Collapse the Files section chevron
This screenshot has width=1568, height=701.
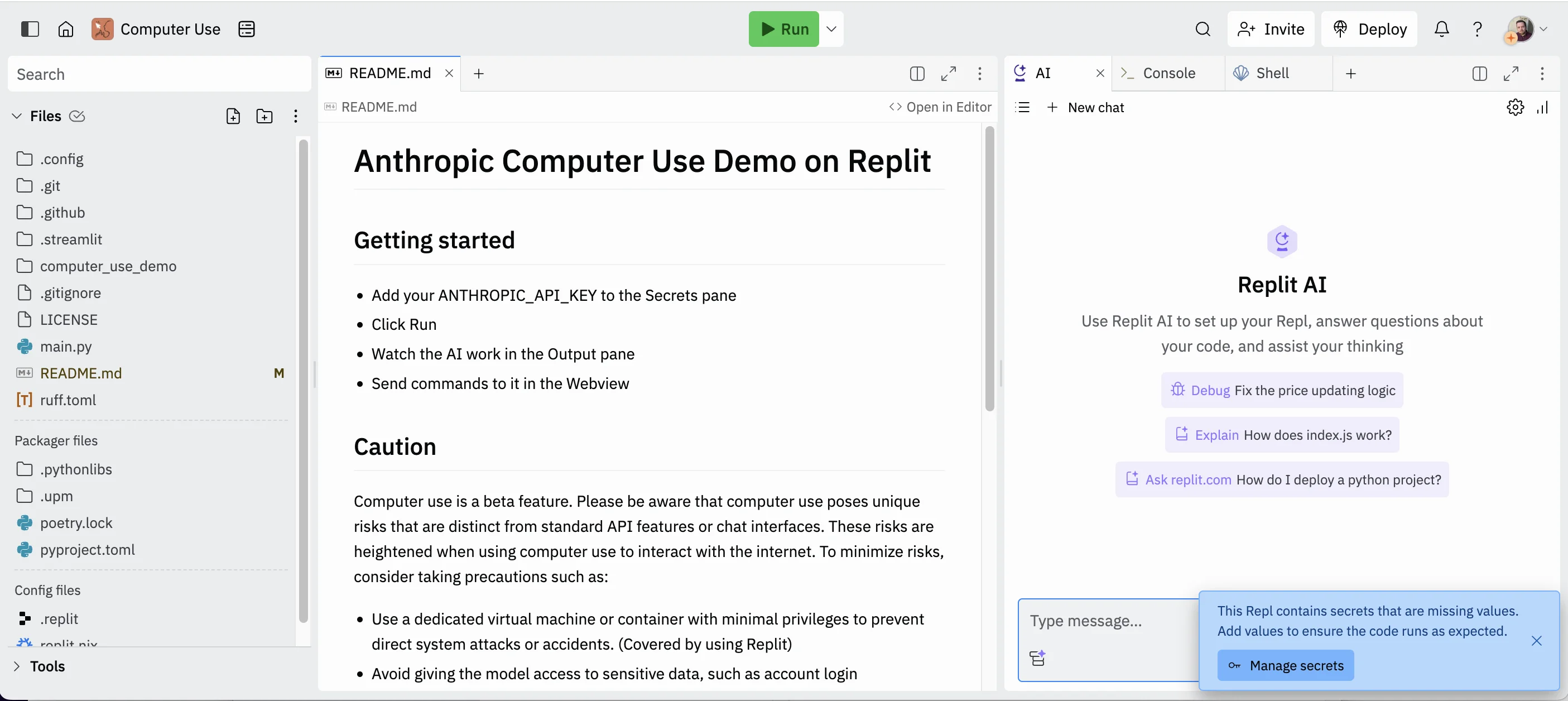[17, 116]
